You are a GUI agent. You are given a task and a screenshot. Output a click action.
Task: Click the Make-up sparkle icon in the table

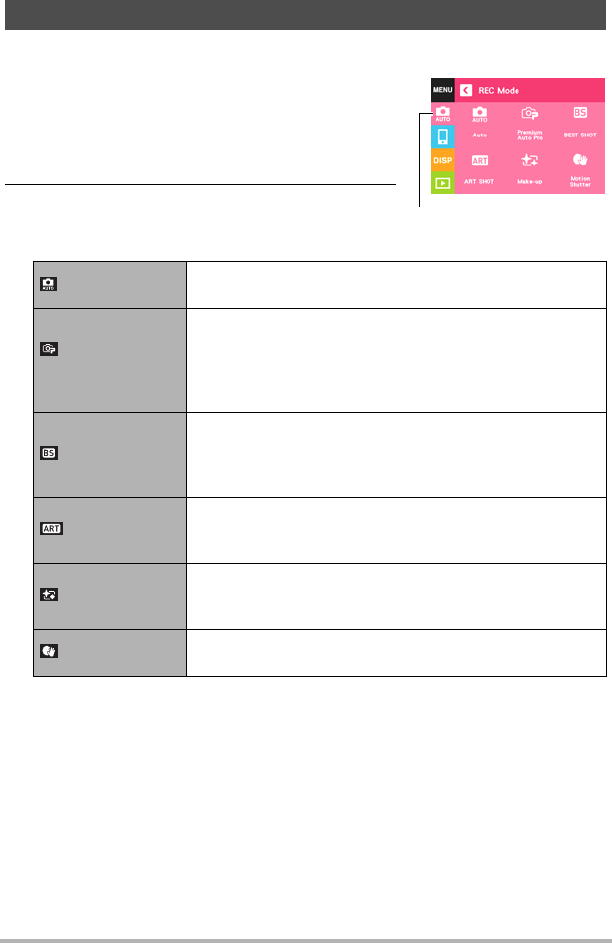[48, 594]
